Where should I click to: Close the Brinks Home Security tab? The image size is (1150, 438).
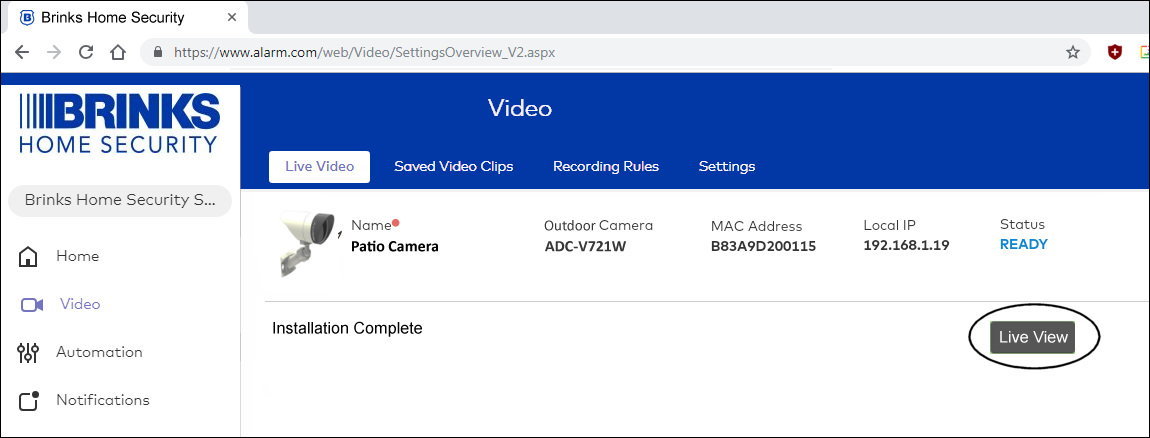click(232, 17)
